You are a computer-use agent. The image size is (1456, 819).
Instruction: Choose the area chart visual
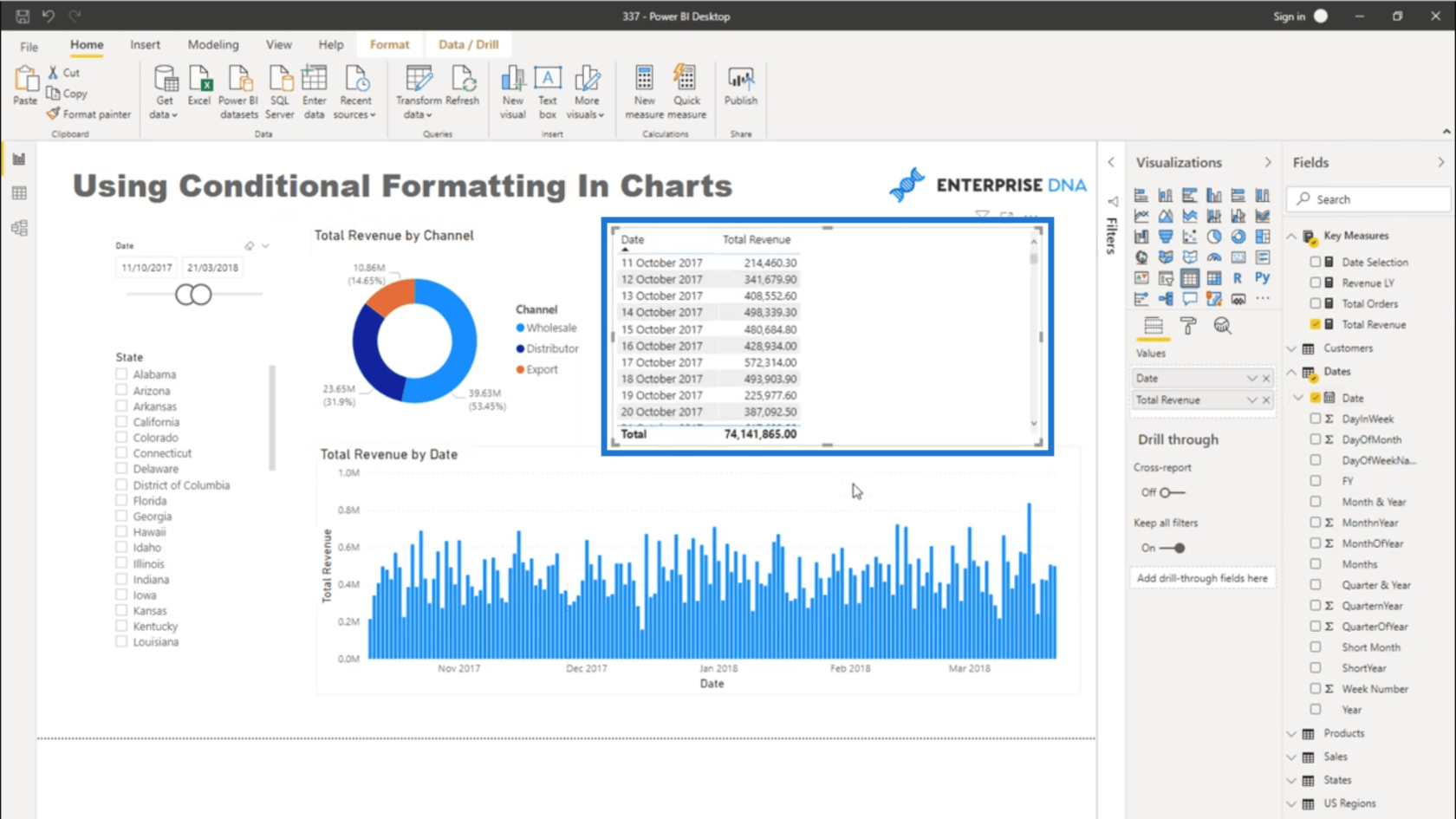1166,216
